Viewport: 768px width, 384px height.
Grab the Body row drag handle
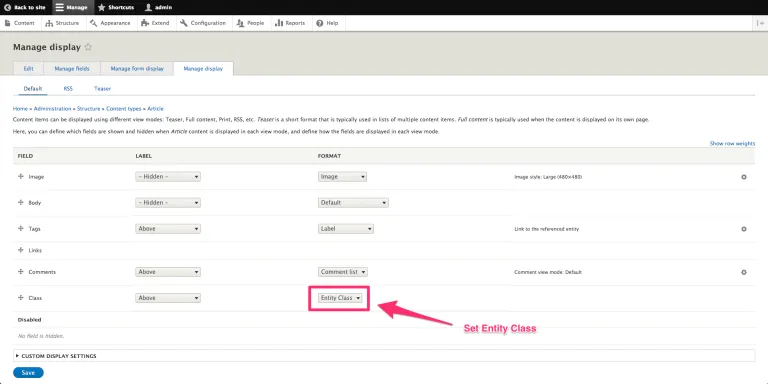tap(21, 202)
